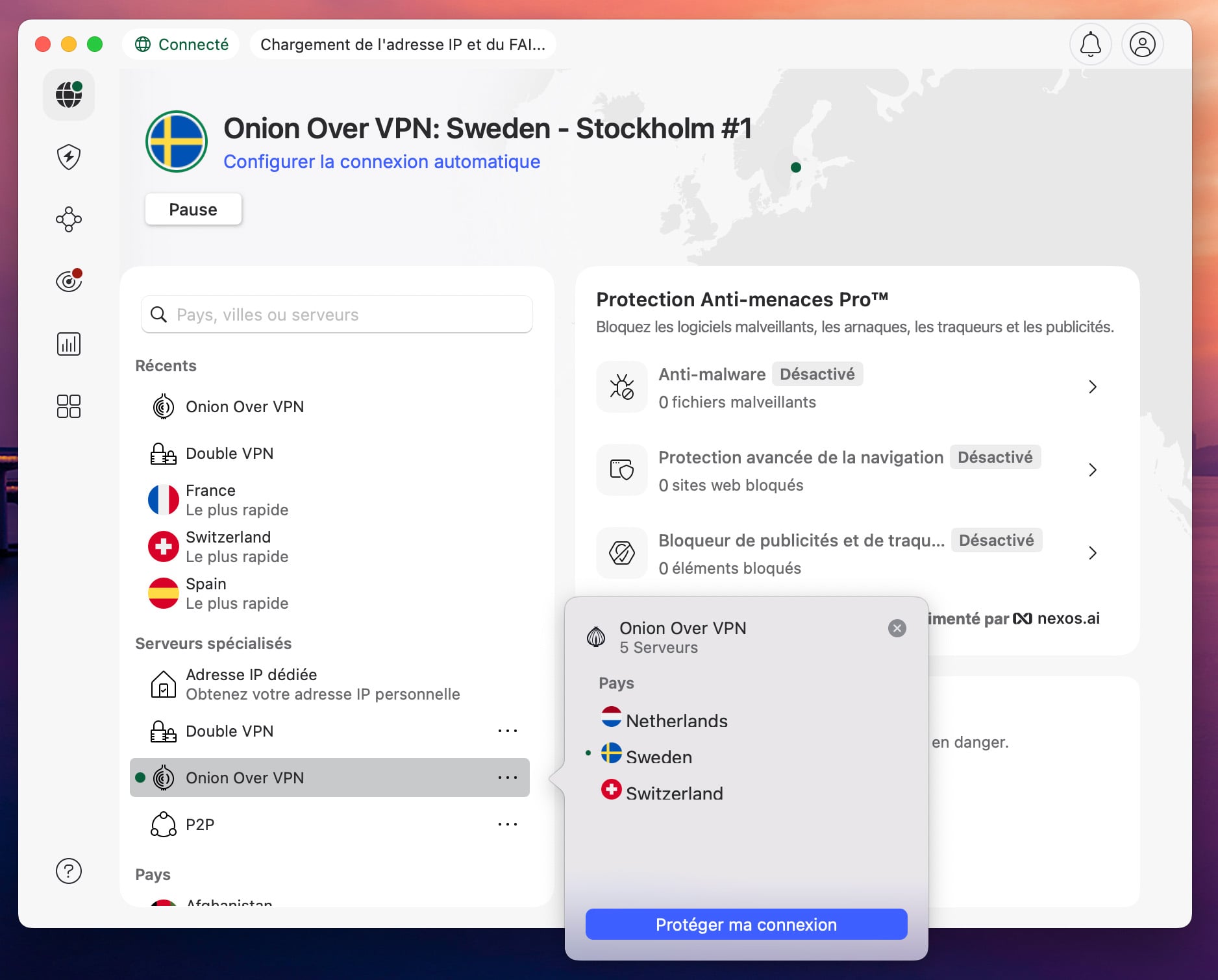Screen dimensions: 1218x980
Task: Select recent Double VPN entry
Action: 330,454
